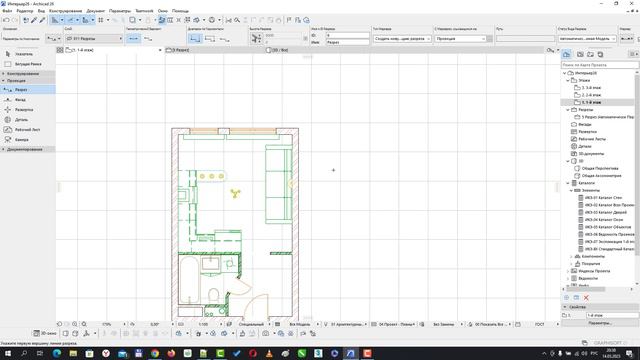Open the publisher sets icon in navigator
The height and width of the screenshot is (360, 640).
pos(600,54)
